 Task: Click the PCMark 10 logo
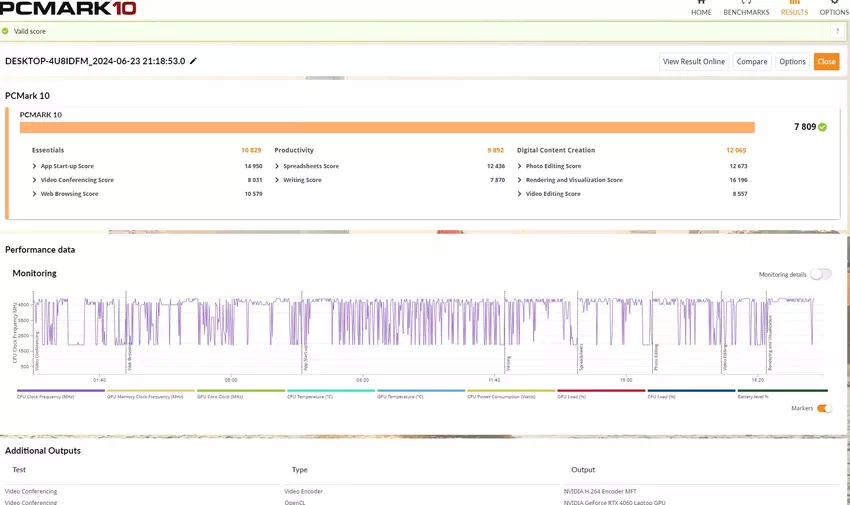coord(70,9)
